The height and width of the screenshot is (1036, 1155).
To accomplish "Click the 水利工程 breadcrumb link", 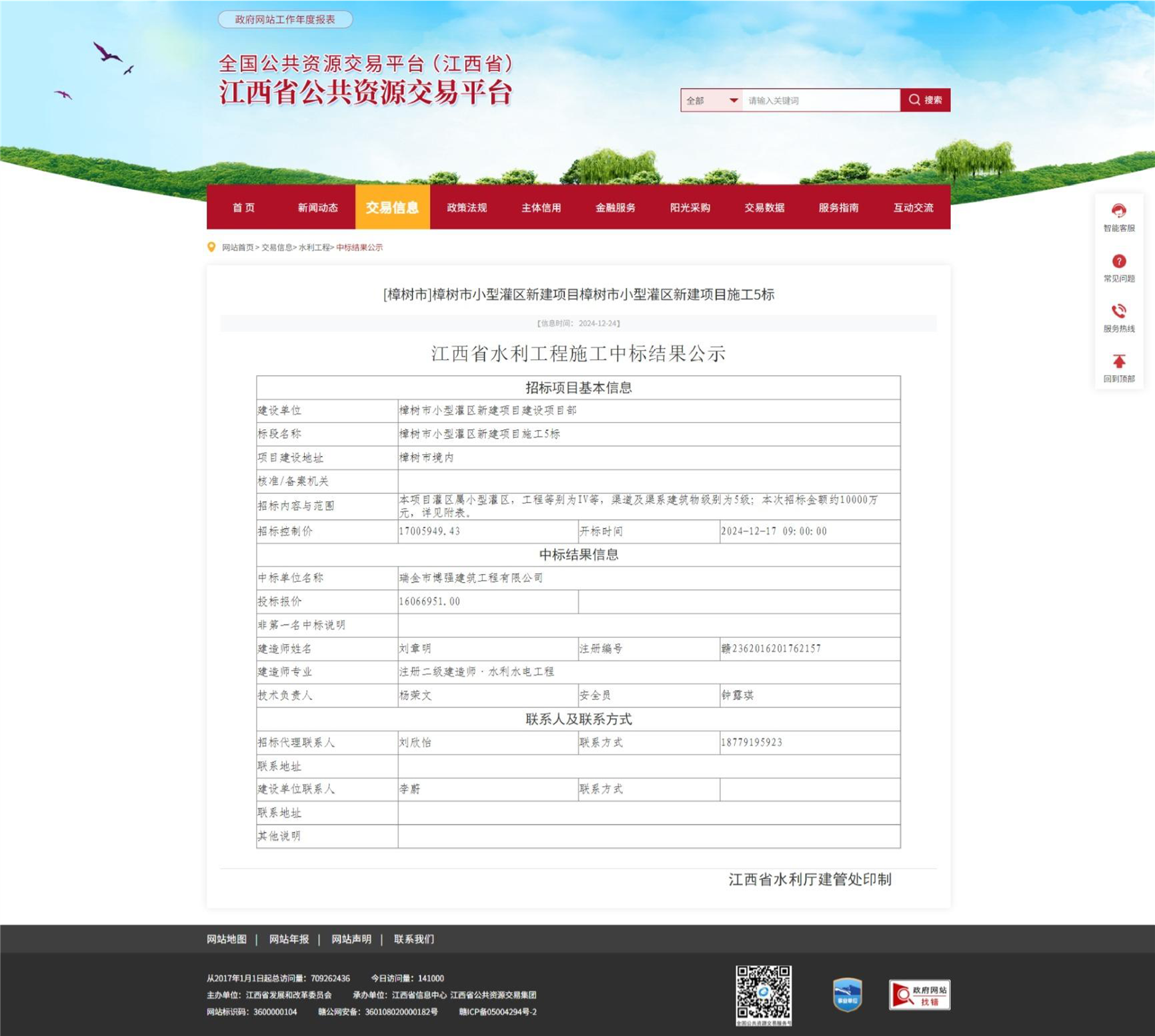I will [x=314, y=247].
